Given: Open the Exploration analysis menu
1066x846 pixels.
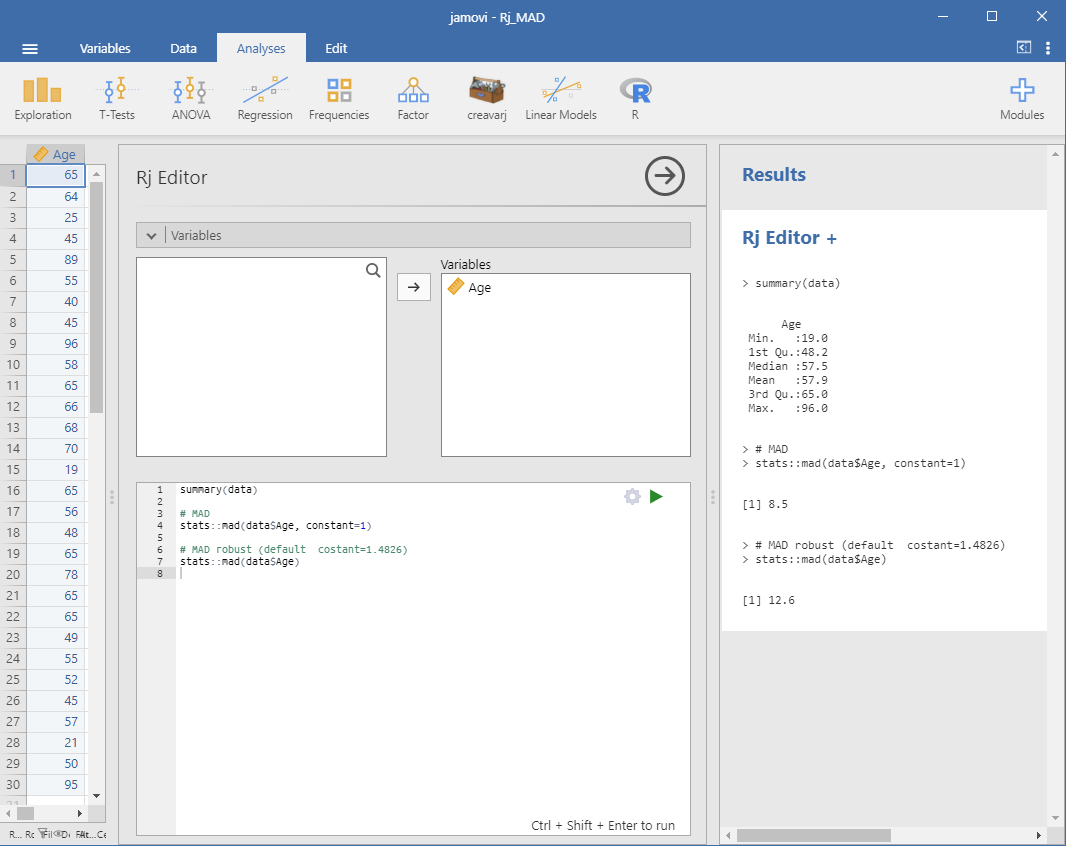Looking at the screenshot, I should point(42,99).
